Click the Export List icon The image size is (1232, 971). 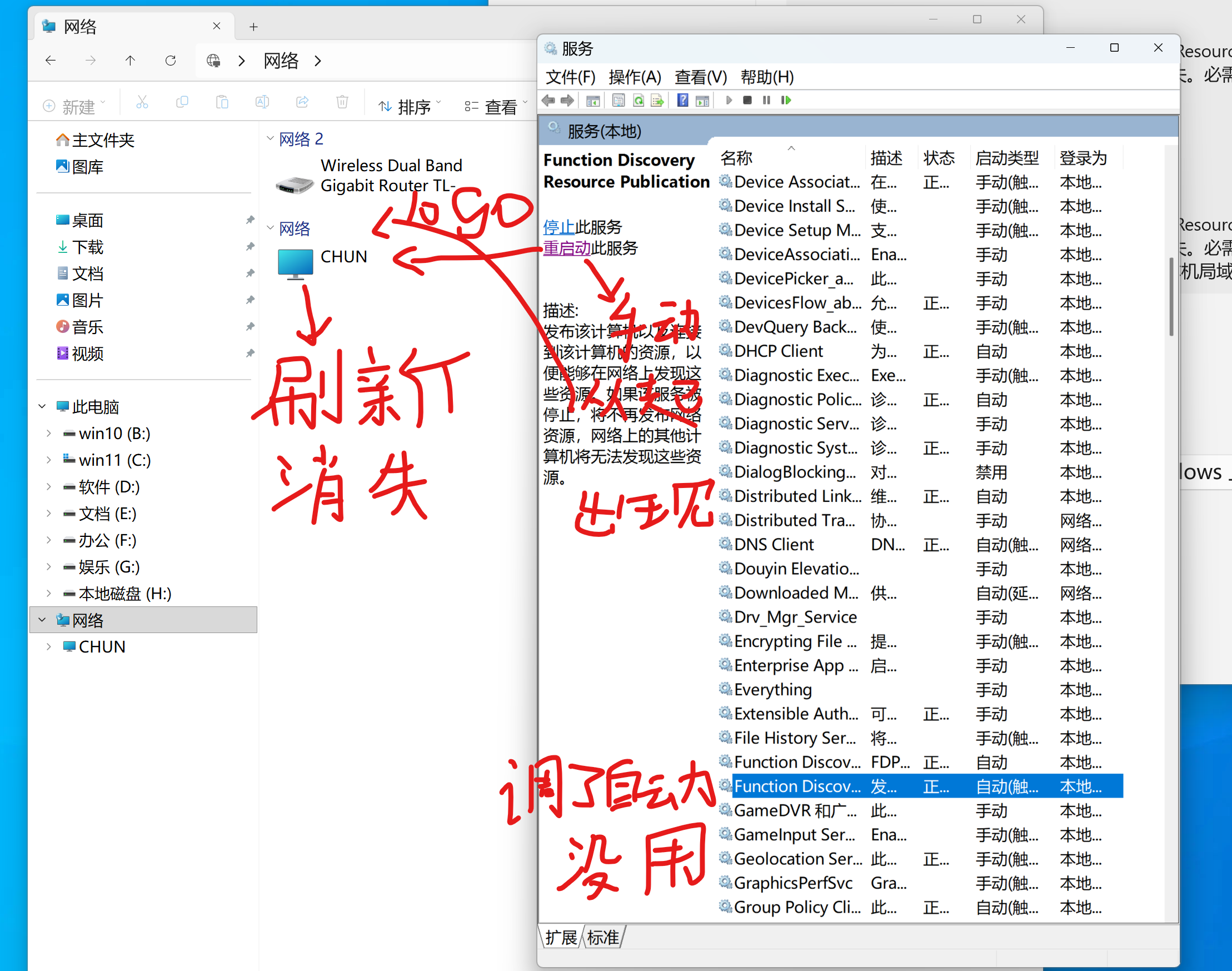point(657,100)
